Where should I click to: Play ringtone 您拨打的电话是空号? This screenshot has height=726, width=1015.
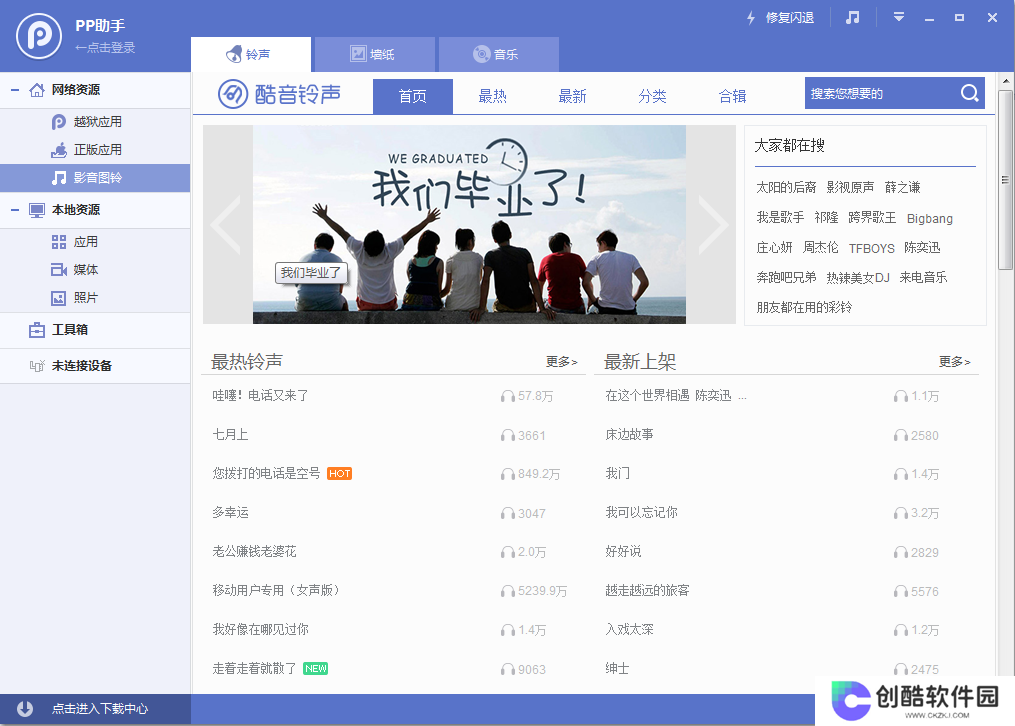266,474
